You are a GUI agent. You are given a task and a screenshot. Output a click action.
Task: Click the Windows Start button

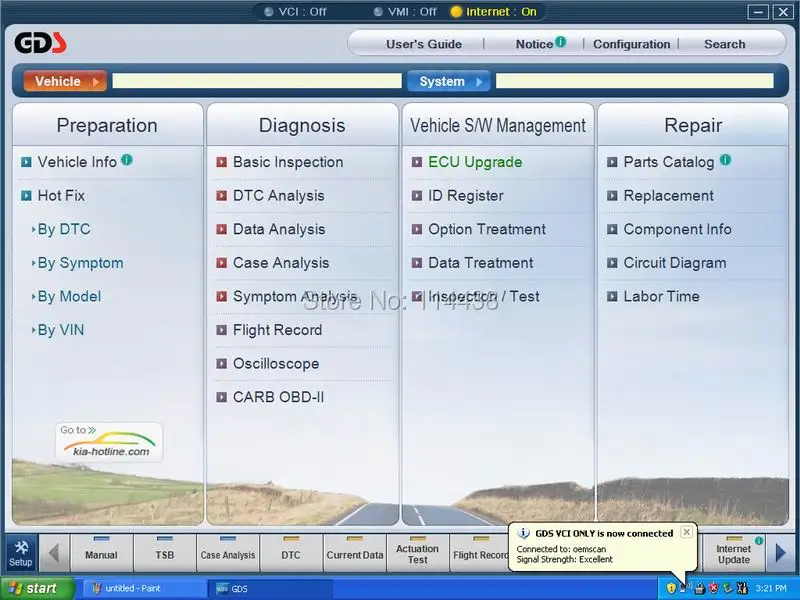point(36,588)
